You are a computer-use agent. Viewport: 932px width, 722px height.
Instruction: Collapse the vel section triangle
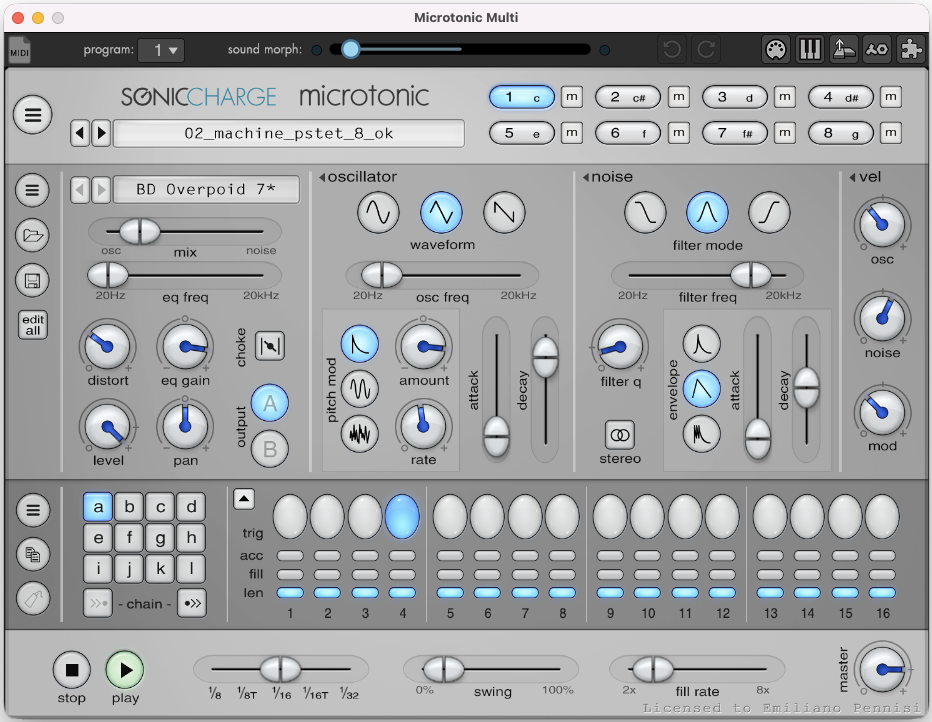(852, 177)
